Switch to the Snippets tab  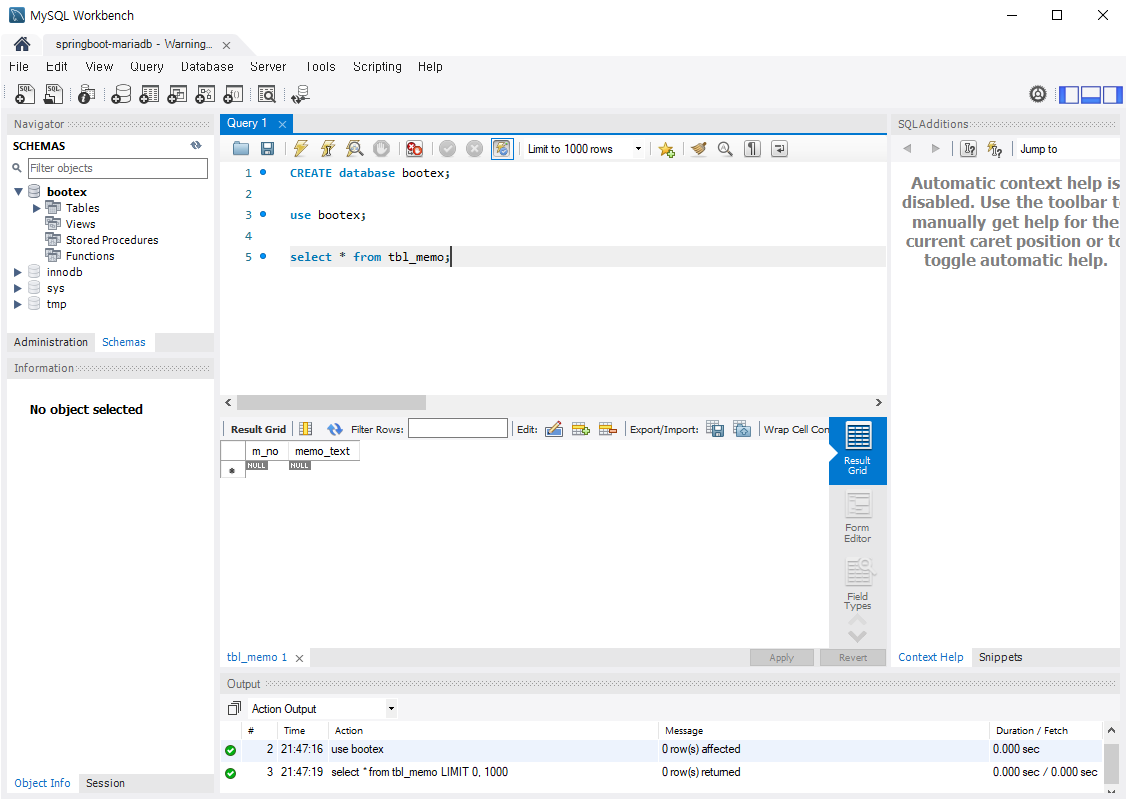coord(1000,657)
